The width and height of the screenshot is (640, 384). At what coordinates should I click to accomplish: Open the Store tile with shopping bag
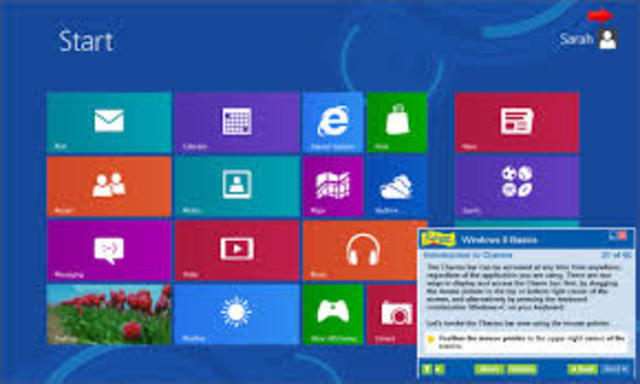coord(397,122)
